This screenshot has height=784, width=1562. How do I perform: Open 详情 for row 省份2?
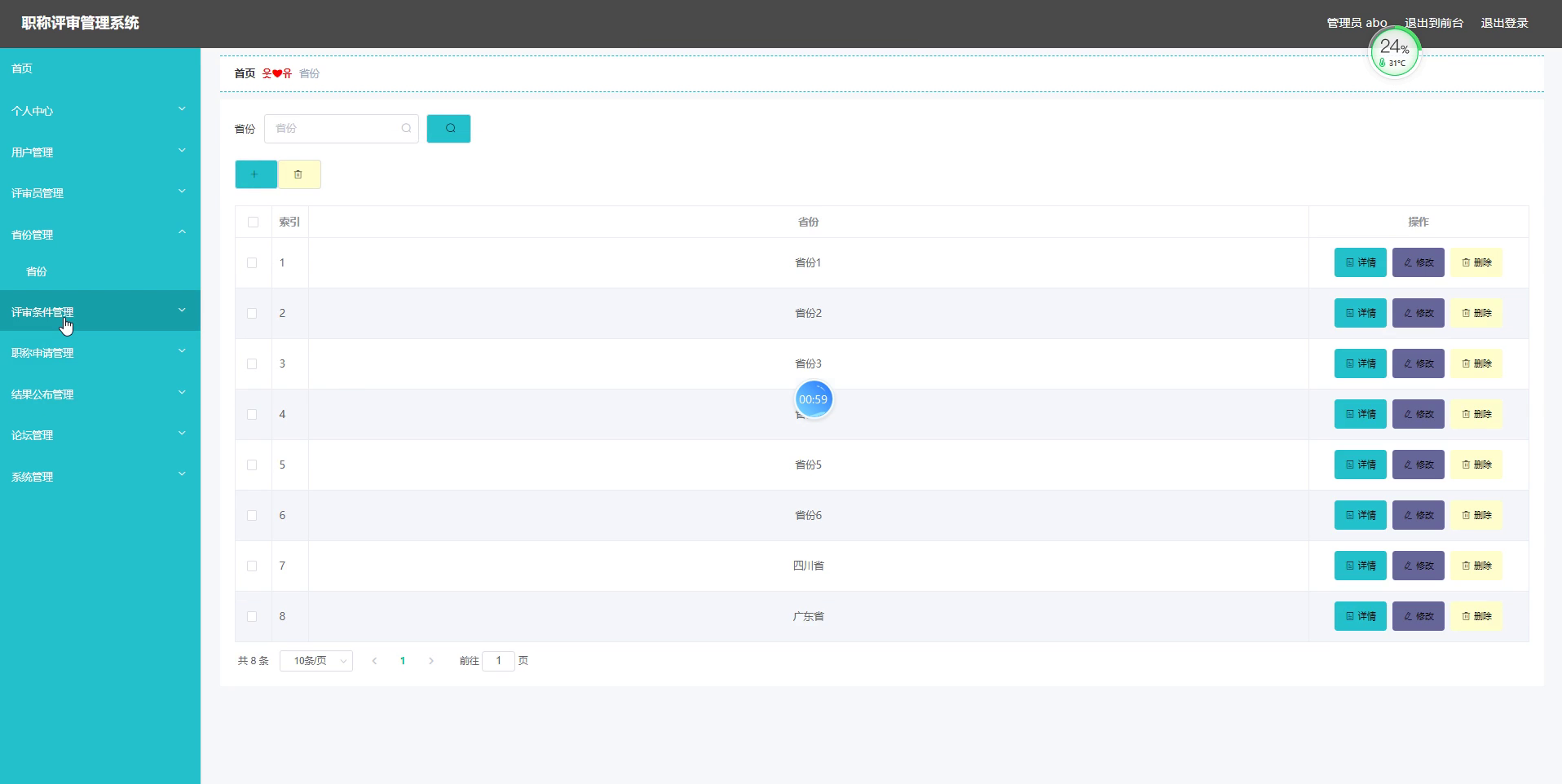[1360, 313]
